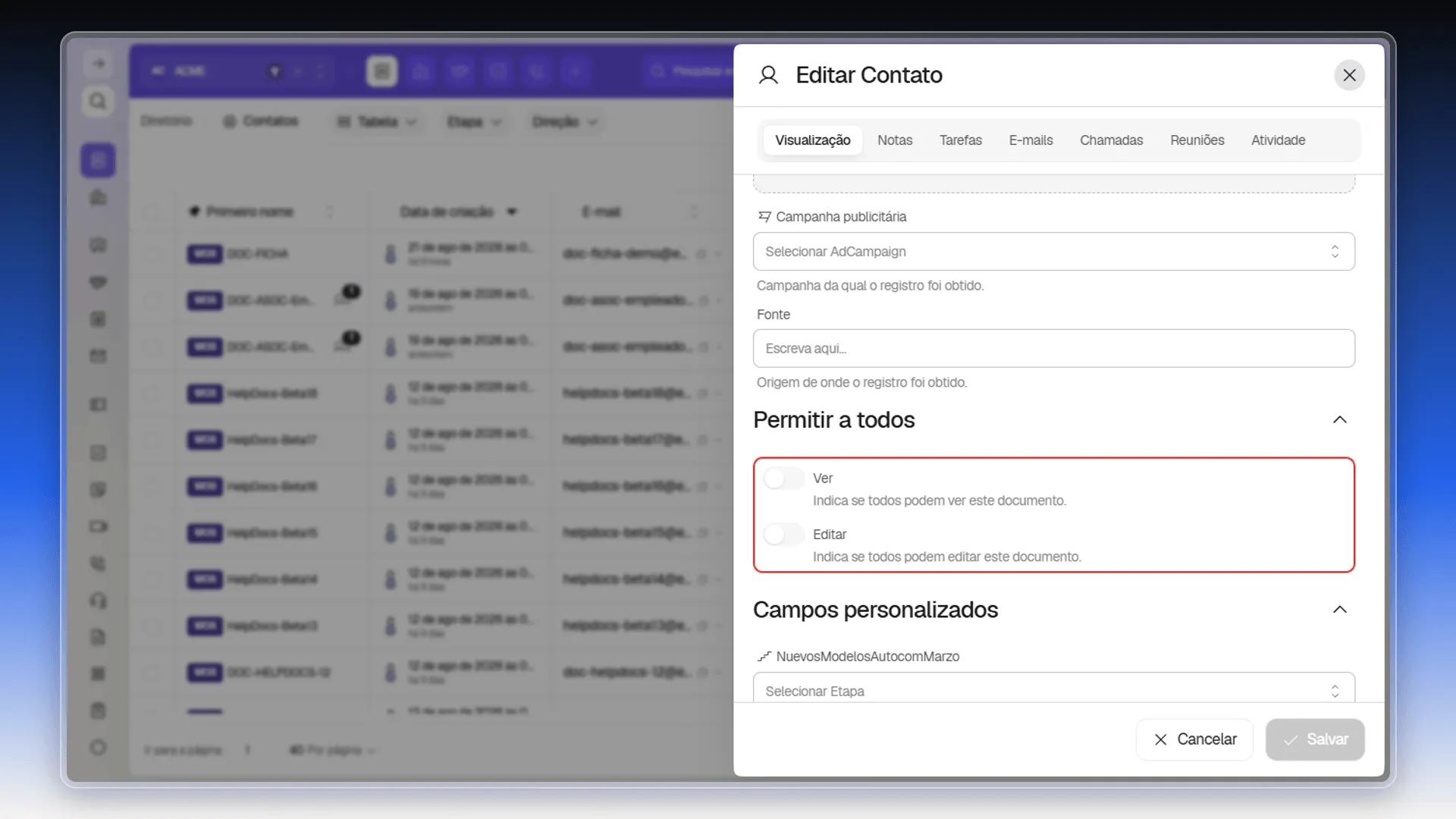This screenshot has width=1456, height=819.
Task: Open the Direção filter dropdown
Action: [x=564, y=122]
